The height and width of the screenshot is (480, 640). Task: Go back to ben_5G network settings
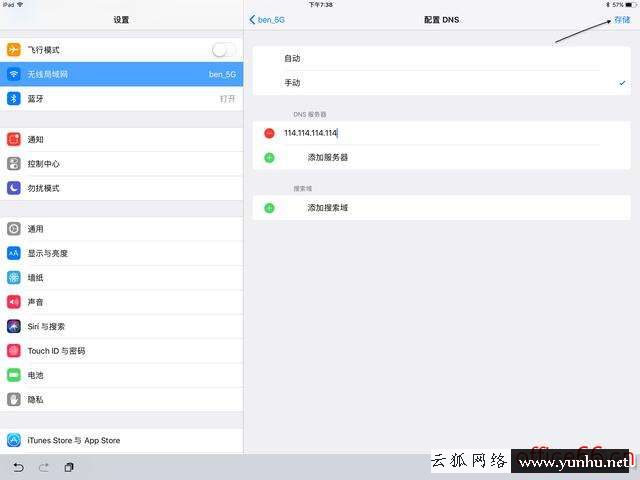click(x=267, y=20)
